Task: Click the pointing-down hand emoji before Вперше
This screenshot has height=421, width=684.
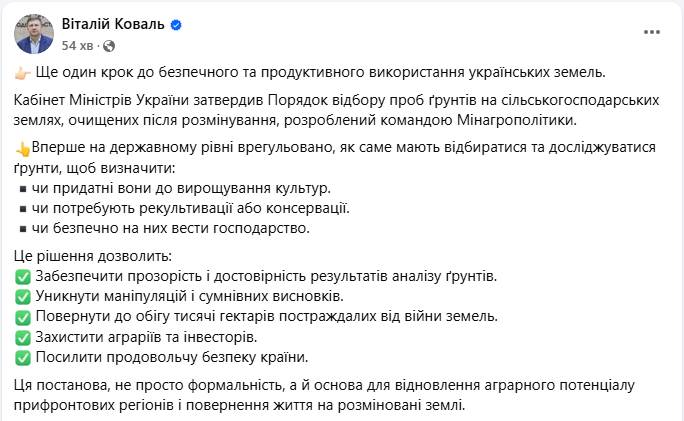Action: (x=23, y=148)
